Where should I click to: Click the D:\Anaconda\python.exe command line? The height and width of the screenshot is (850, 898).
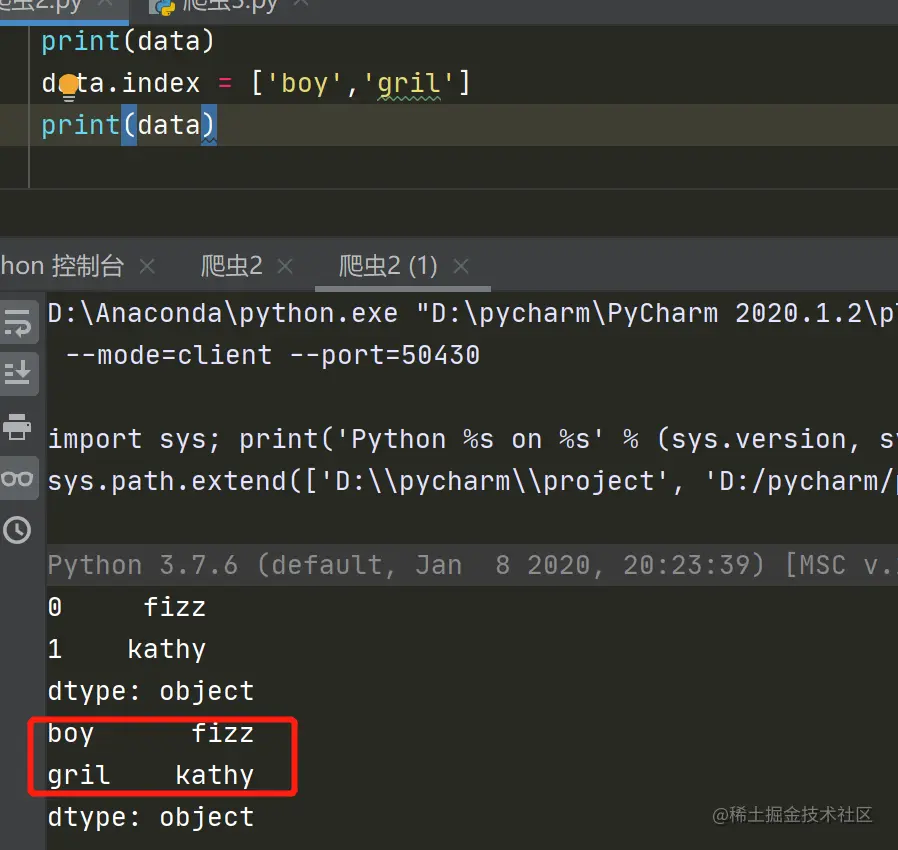coord(472,313)
